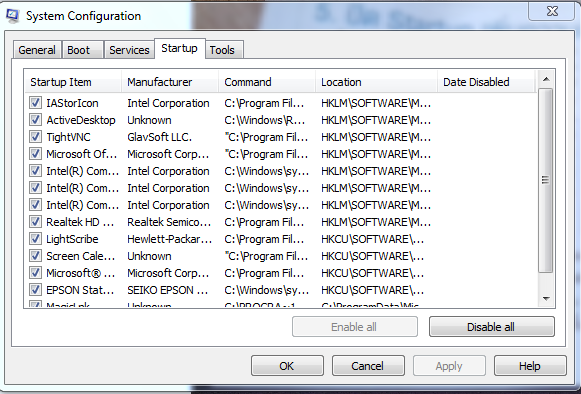
Task: Sort by the Command column header
Action: (267, 82)
